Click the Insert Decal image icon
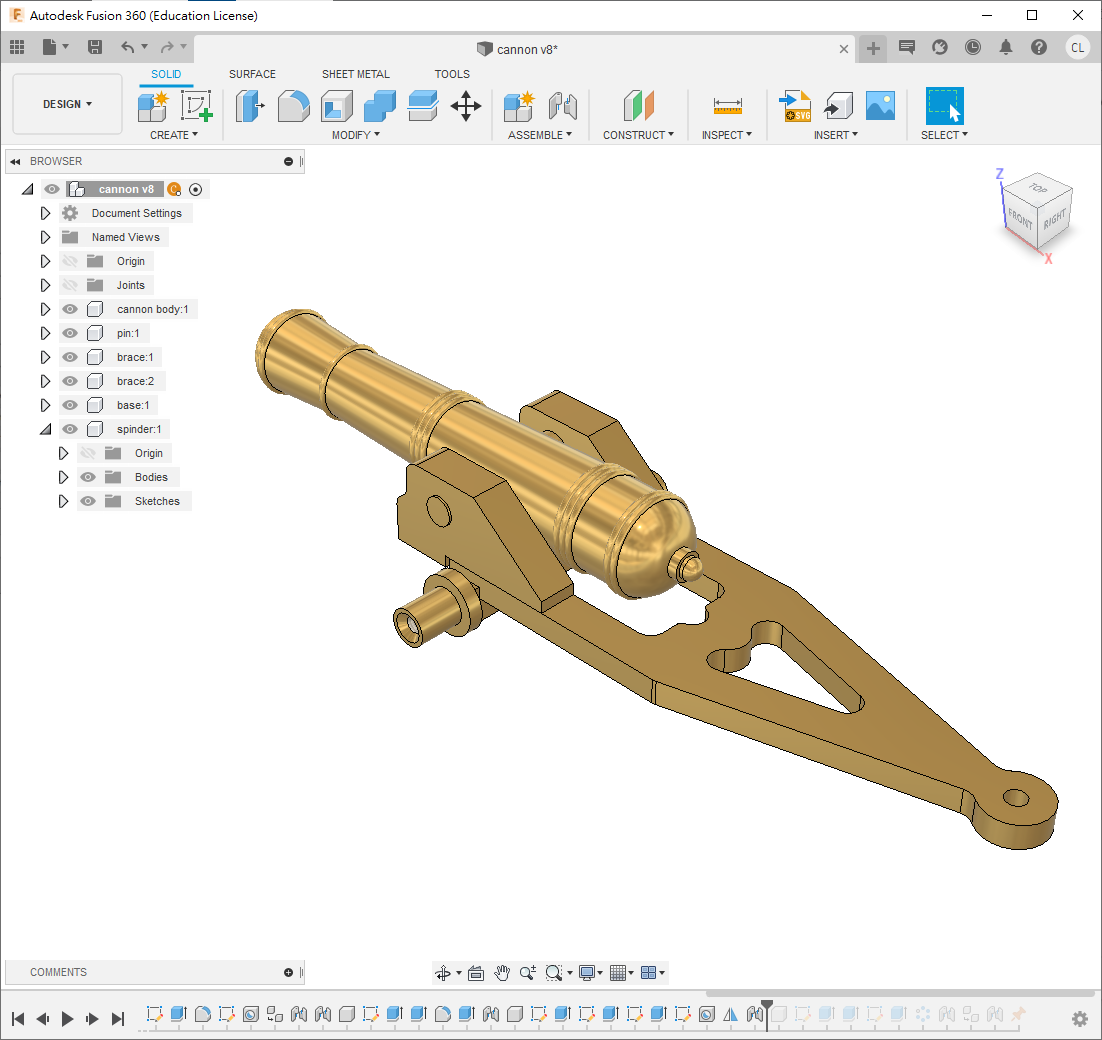 [x=880, y=106]
